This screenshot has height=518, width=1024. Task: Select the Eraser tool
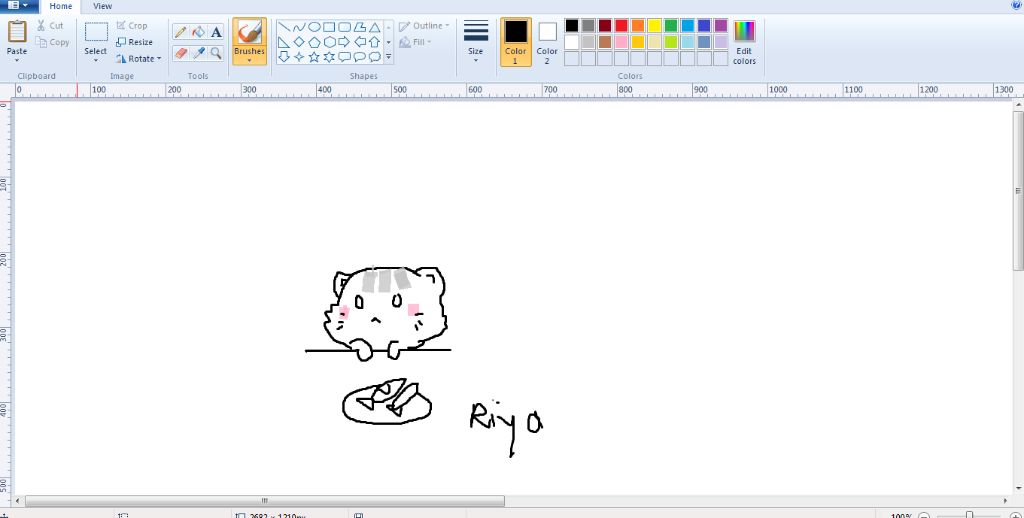point(181,53)
